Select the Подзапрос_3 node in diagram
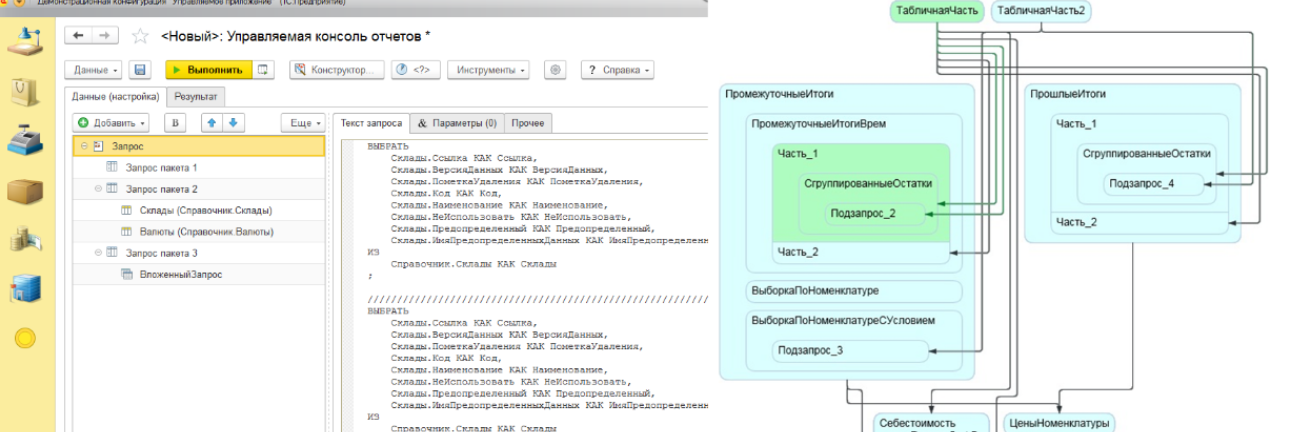The image size is (1291, 432). click(810, 350)
